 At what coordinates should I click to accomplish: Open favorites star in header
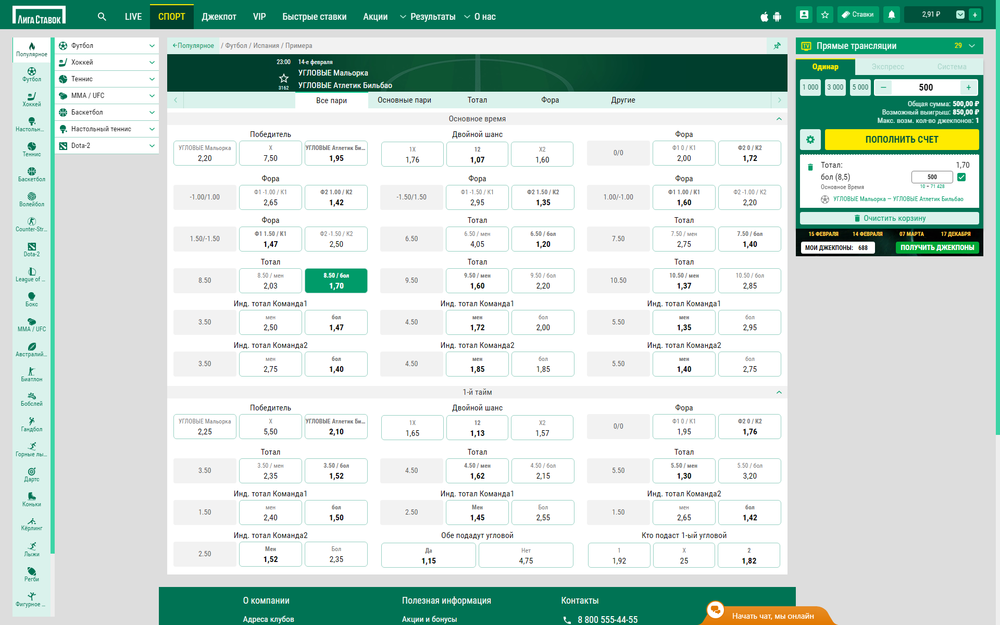tap(825, 15)
